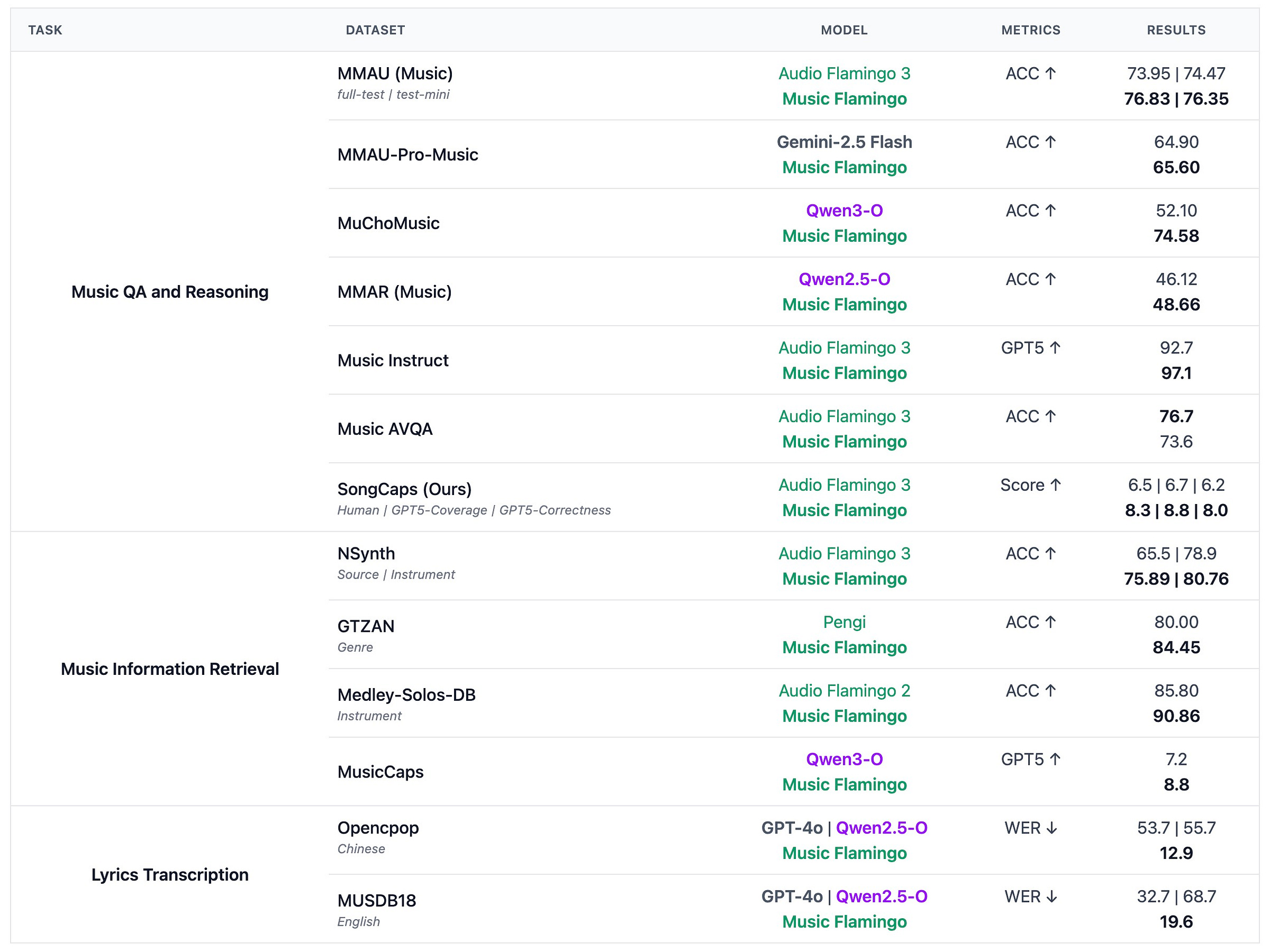This screenshot has height=952, width=1270.
Task: Click the Lyrics Transcription task cell
Action: coord(169,874)
